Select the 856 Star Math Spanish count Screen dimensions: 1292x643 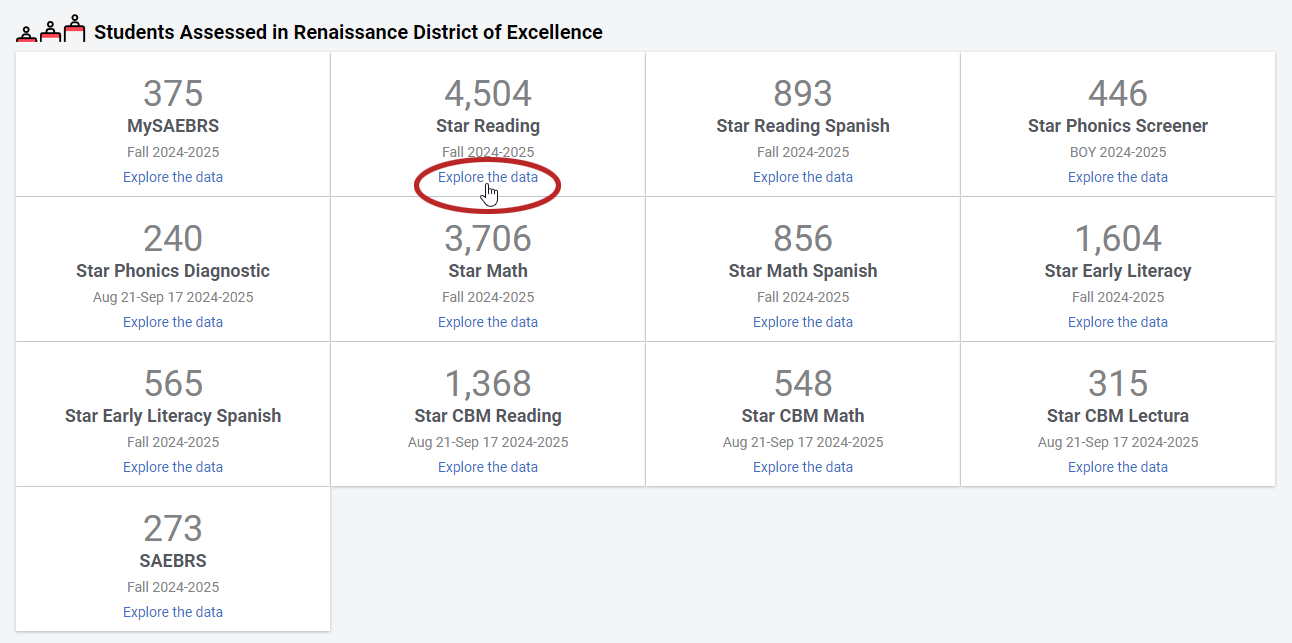(803, 238)
